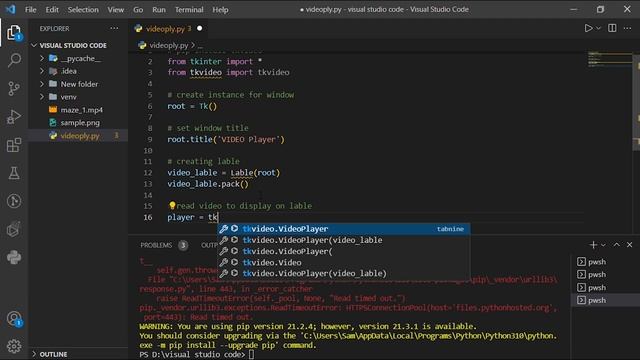The image size is (640, 360).
Task: Open run options dropdown next to play button
Action: (x=598, y=28)
